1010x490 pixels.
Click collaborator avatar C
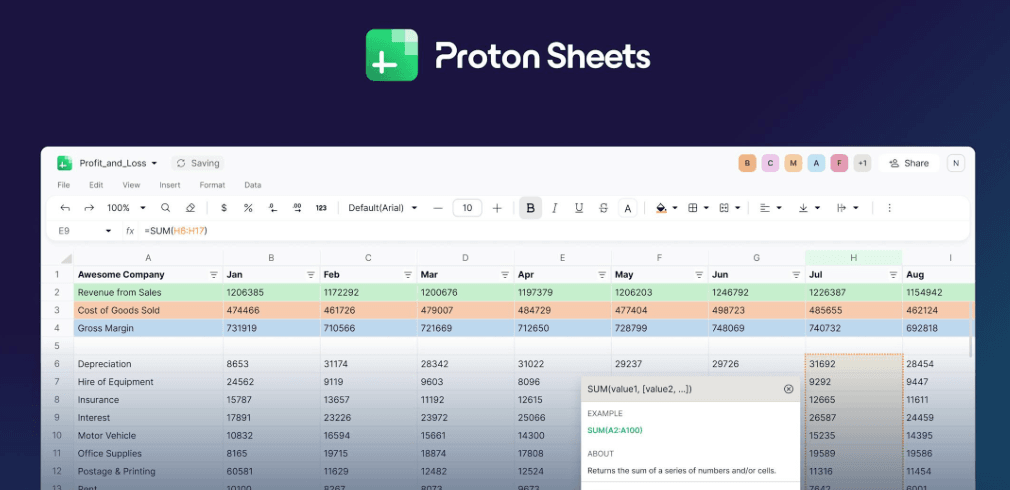(x=770, y=164)
